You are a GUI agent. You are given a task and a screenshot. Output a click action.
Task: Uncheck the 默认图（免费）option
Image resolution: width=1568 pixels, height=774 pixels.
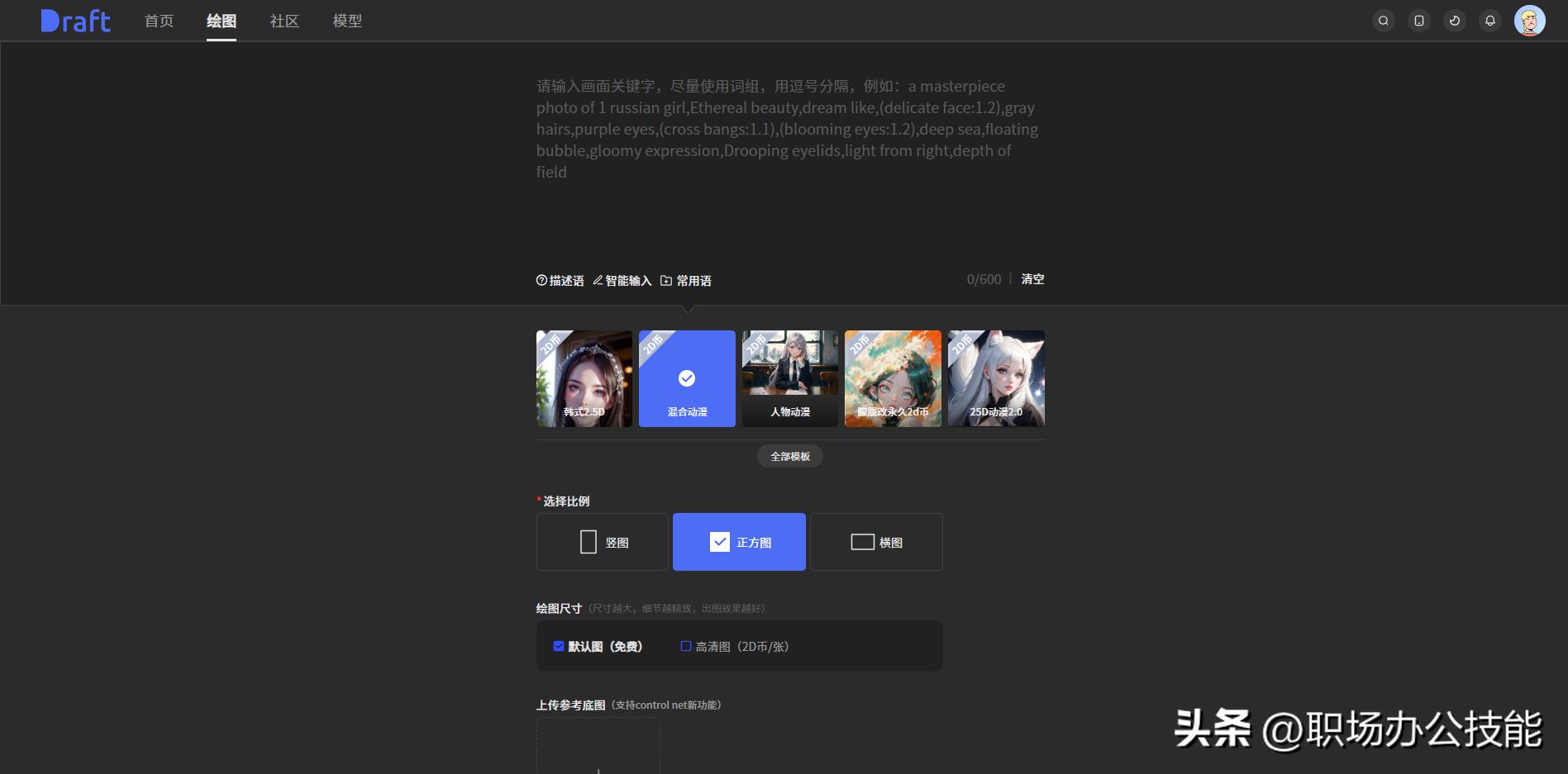point(558,646)
